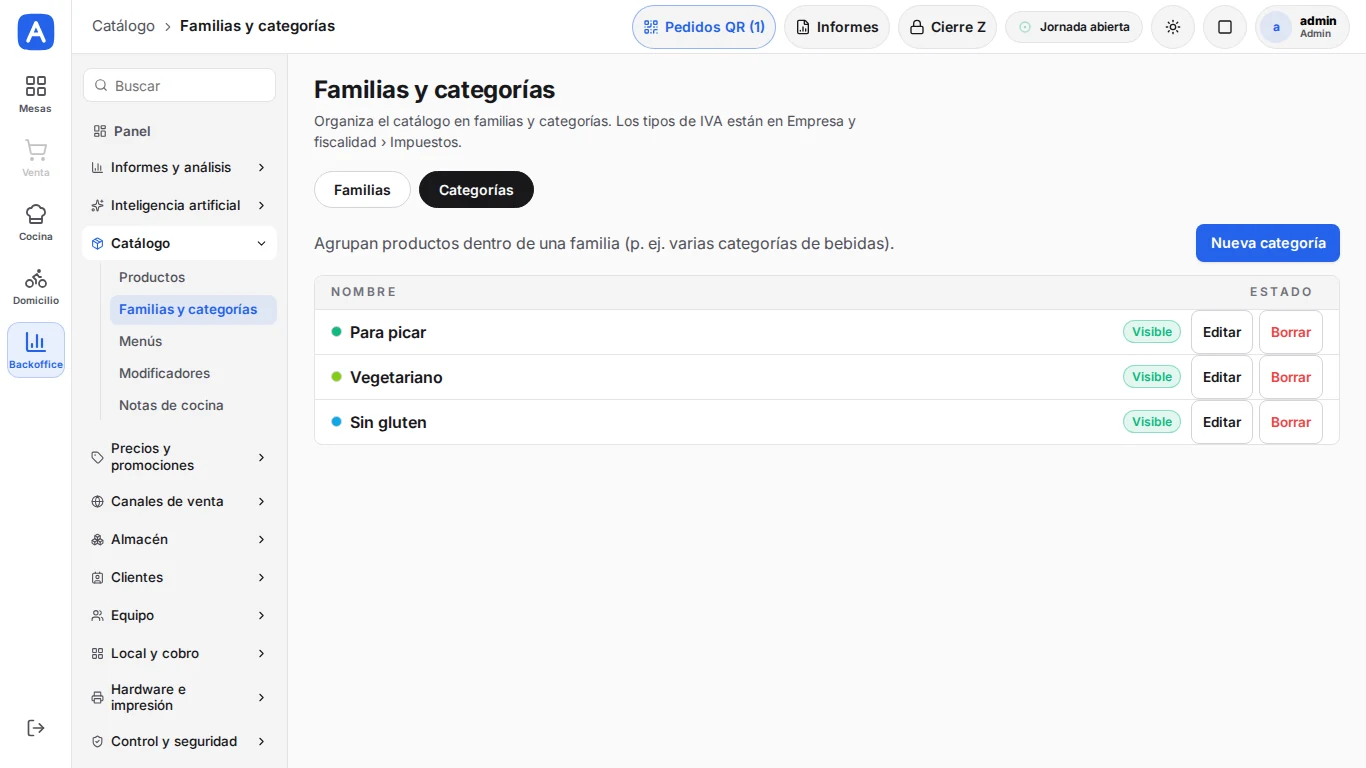Expand Clientes section

[179, 577]
